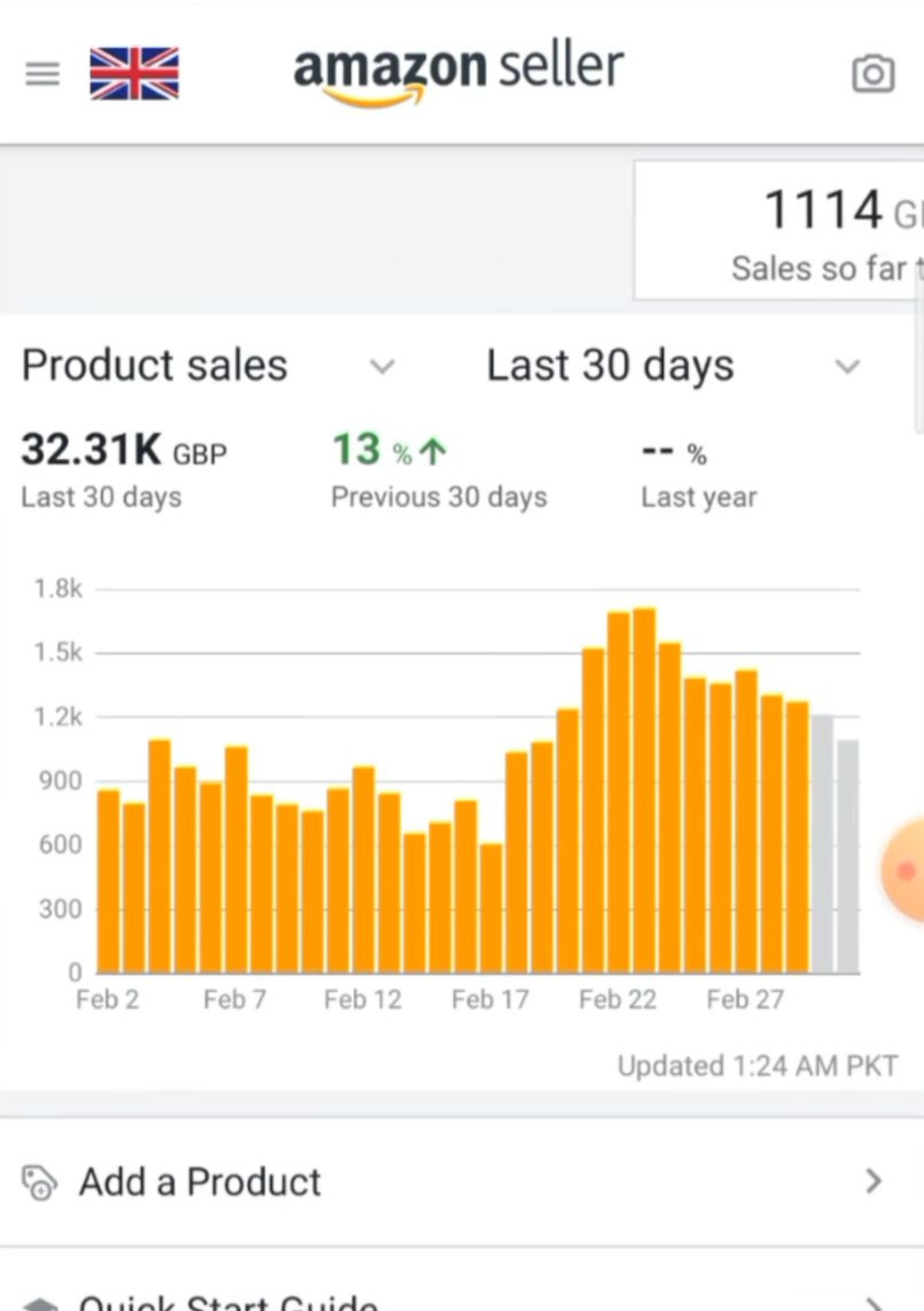Click the tag icon beside Add a Product
Image resolution: width=924 pixels, height=1311 pixels.
[x=39, y=1182]
